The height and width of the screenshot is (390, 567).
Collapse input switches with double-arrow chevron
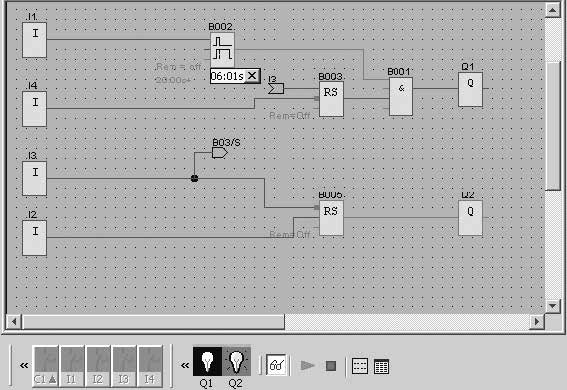coord(24,365)
